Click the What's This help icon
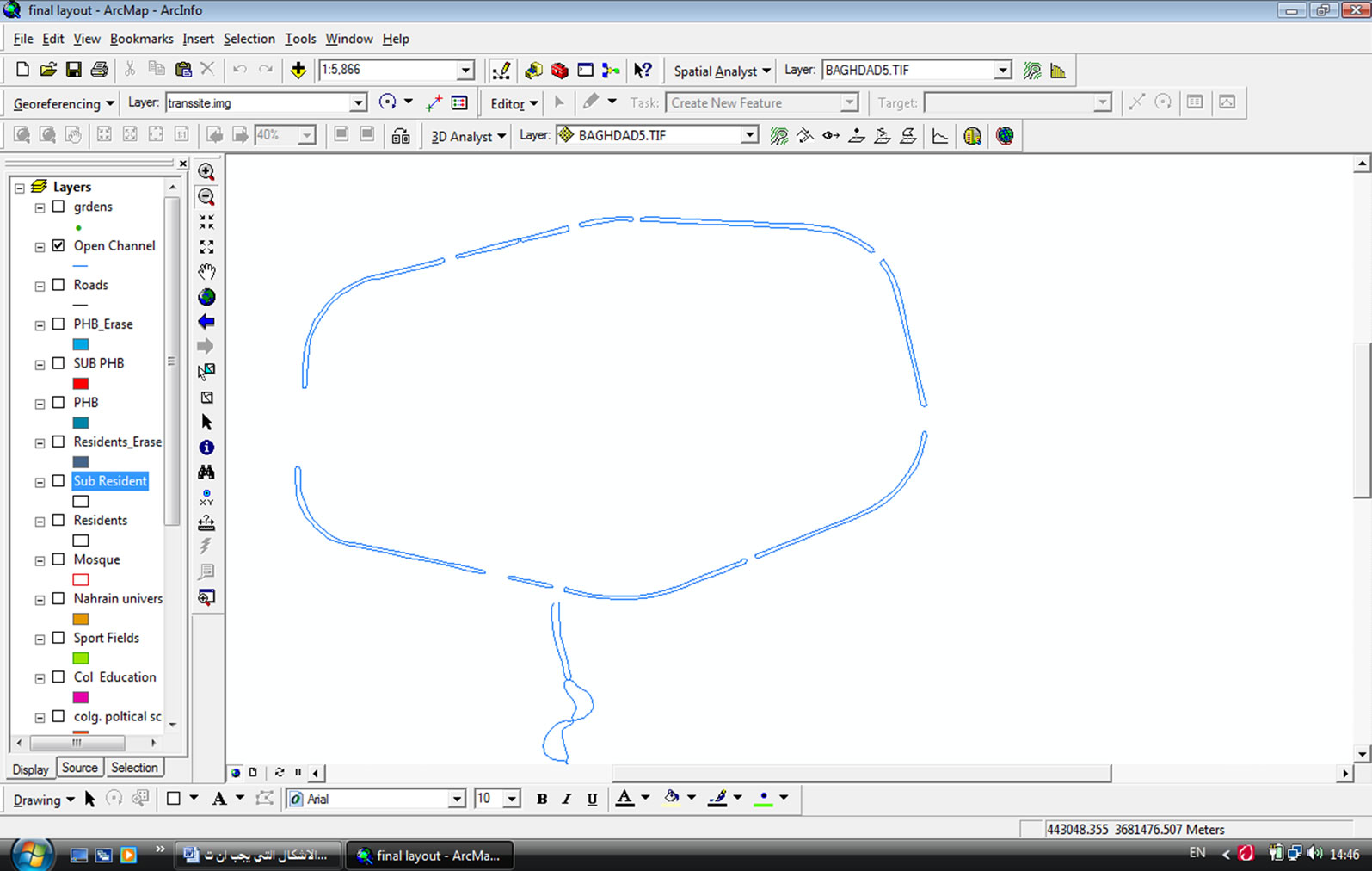The height and width of the screenshot is (871, 1372). tap(643, 71)
